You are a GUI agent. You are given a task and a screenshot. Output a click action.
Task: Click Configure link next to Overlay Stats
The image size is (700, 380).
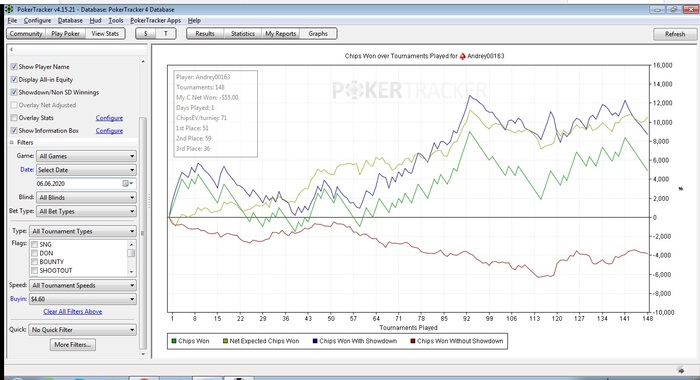109,118
